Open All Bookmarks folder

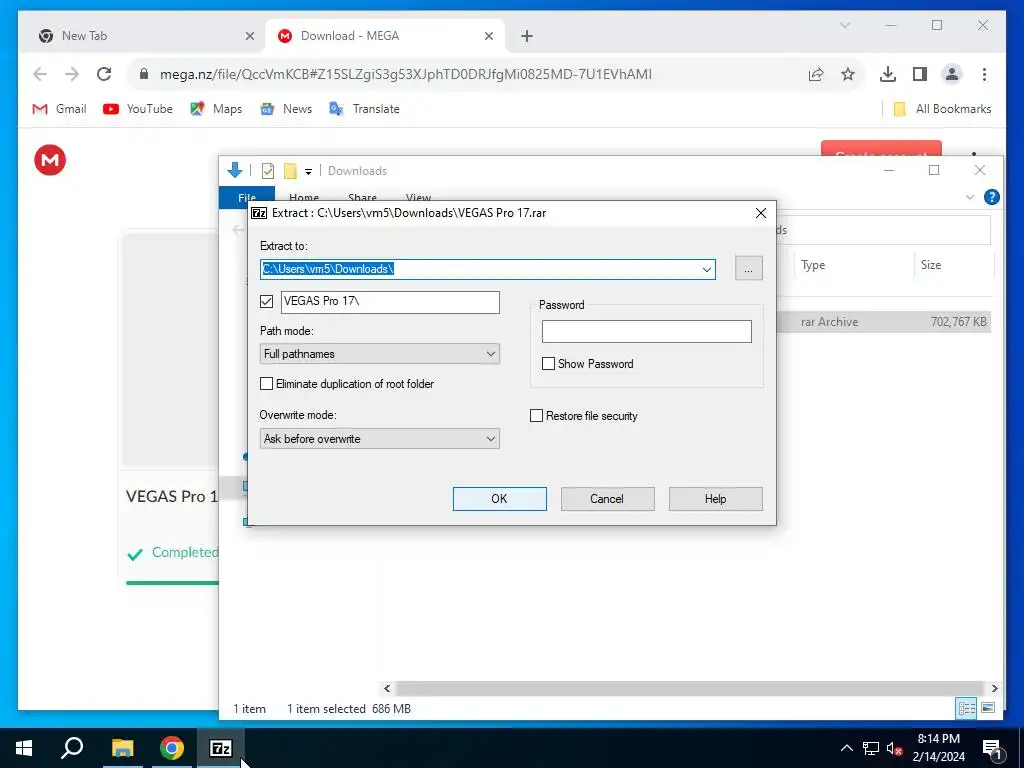point(942,109)
